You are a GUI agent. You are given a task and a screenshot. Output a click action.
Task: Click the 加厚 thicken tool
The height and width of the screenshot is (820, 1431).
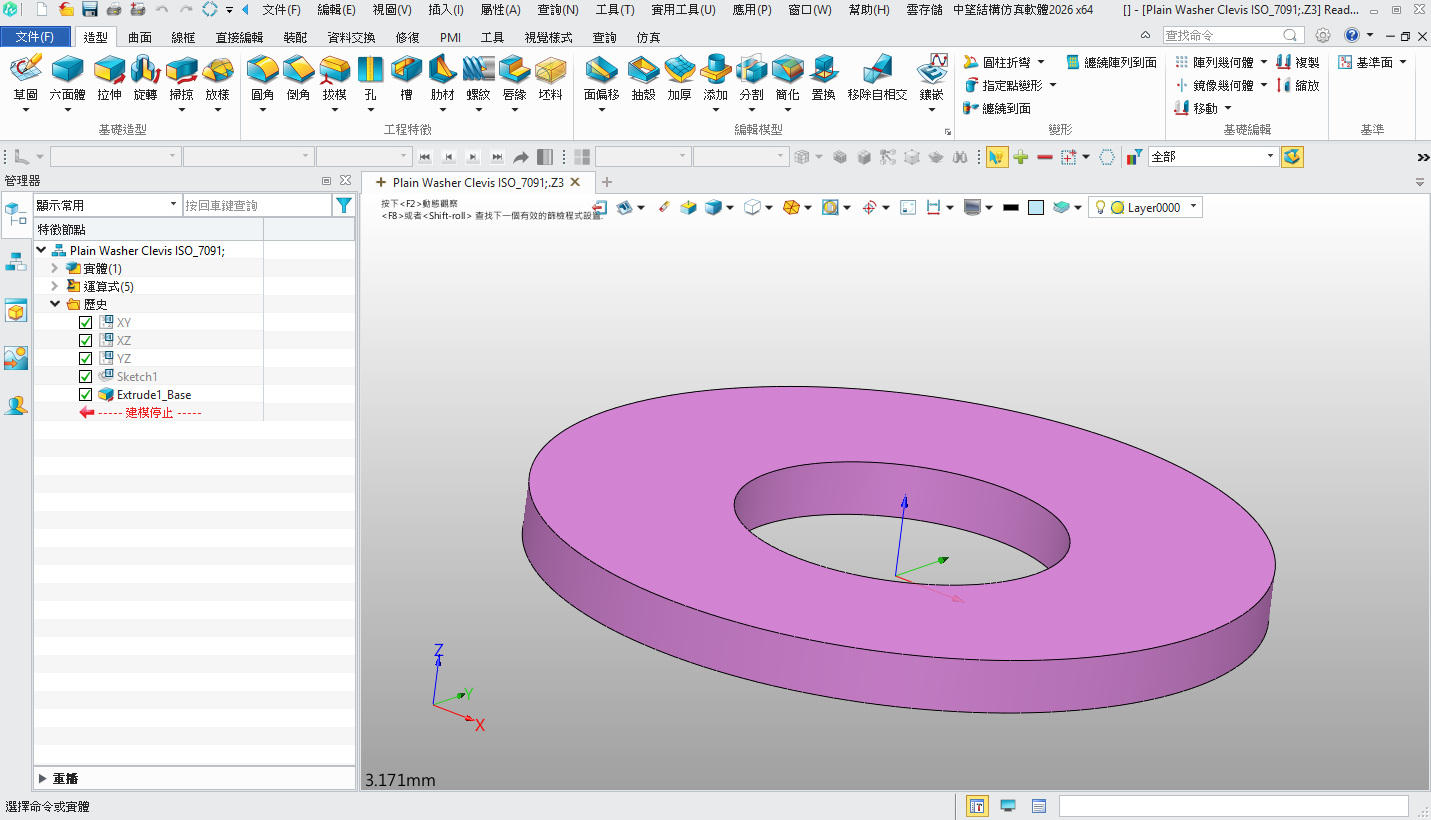tap(679, 78)
